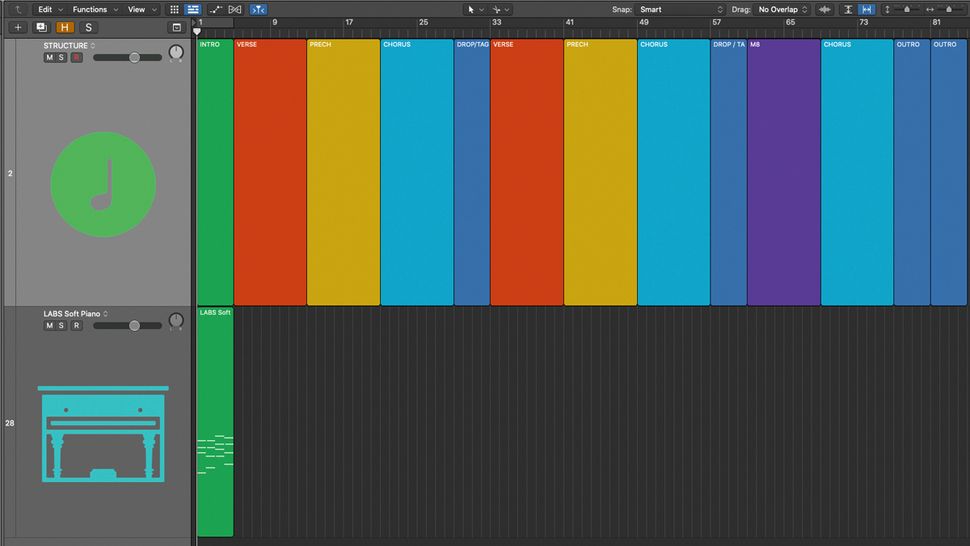Show automation curve icon
970x546 pixels.
click(x=215, y=9)
